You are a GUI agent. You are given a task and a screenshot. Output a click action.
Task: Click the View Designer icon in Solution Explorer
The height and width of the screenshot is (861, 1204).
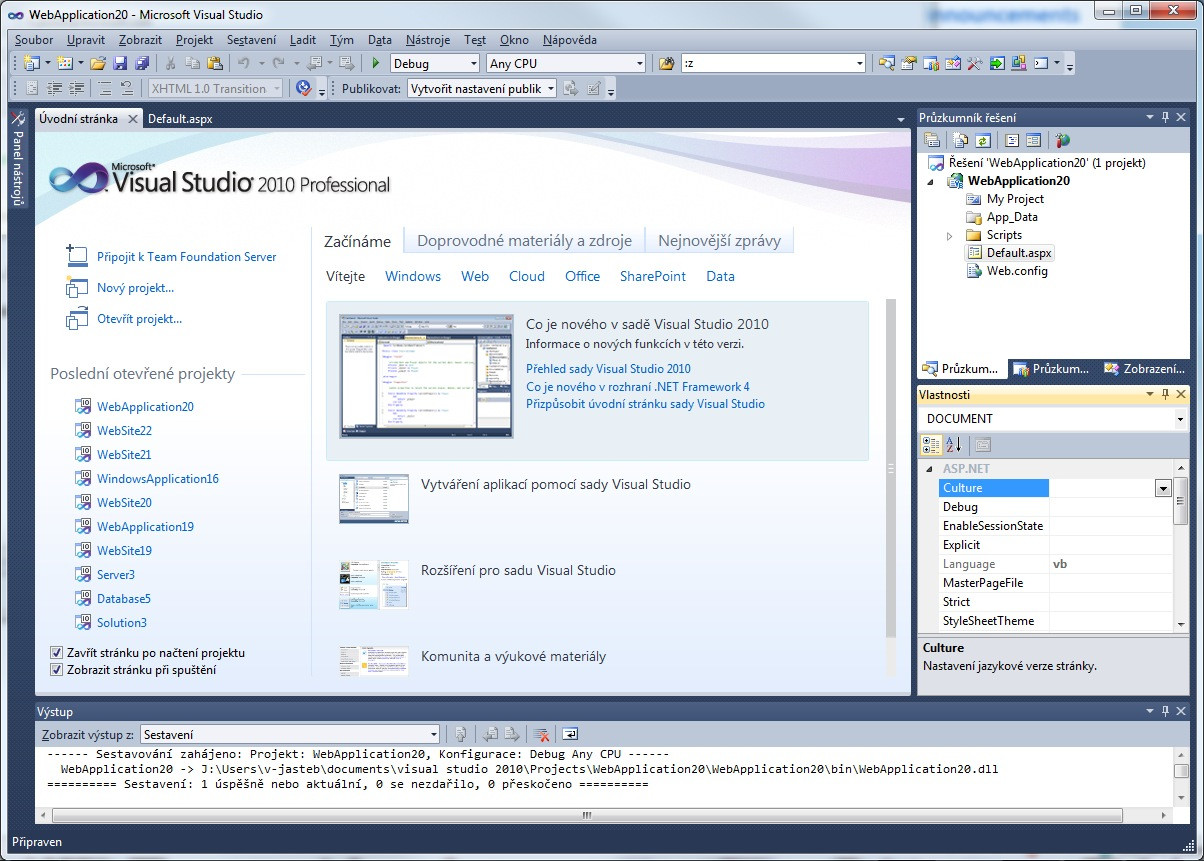(x=1034, y=140)
